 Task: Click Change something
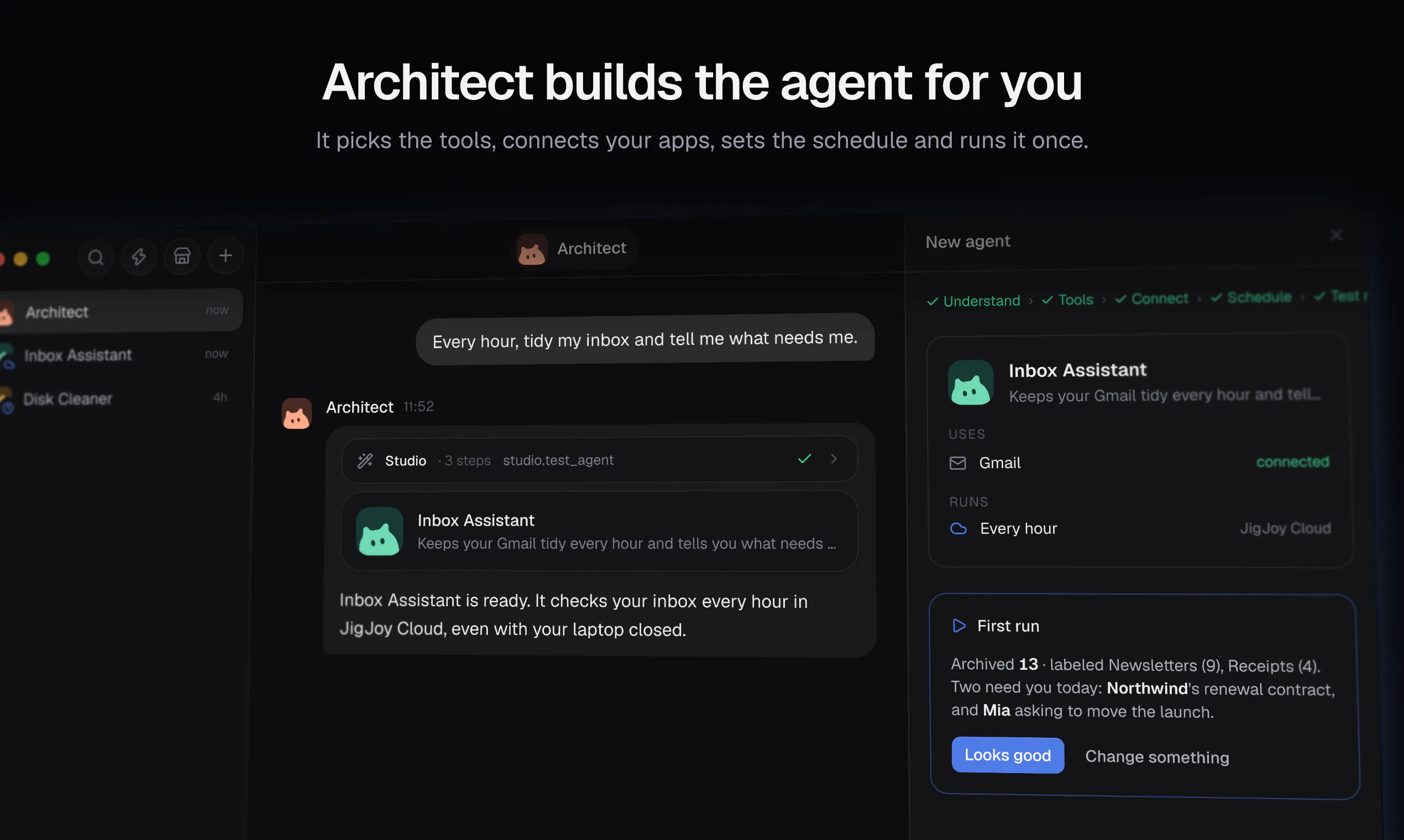1157,757
